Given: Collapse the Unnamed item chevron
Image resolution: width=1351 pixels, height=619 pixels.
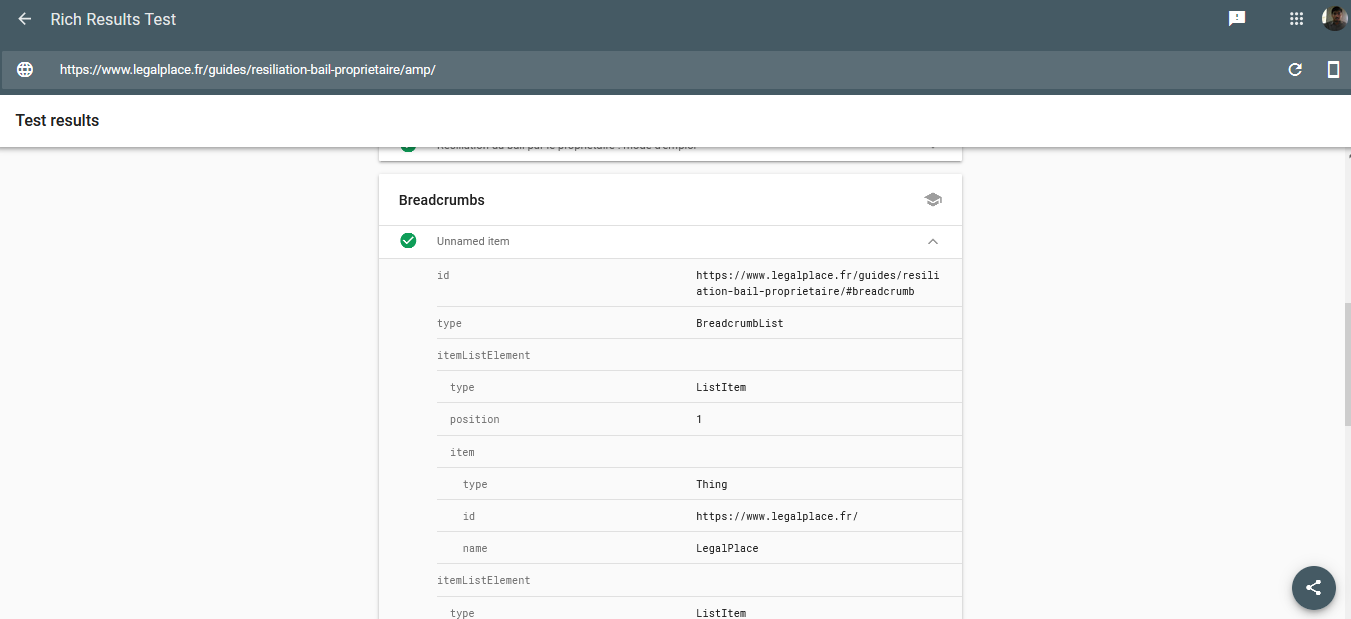Looking at the screenshot, I should [x=933, y=242].
